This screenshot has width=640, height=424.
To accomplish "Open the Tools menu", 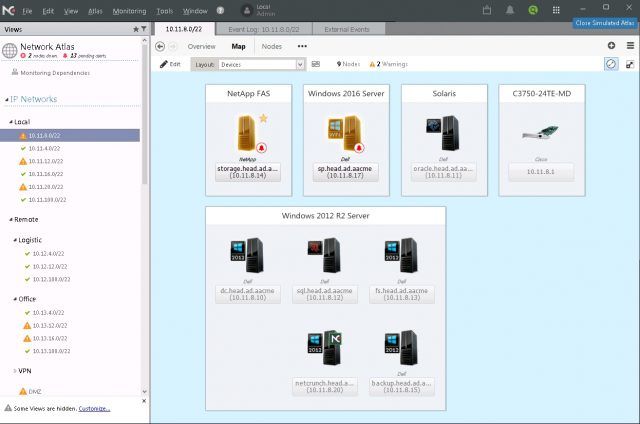I will 165,11.
